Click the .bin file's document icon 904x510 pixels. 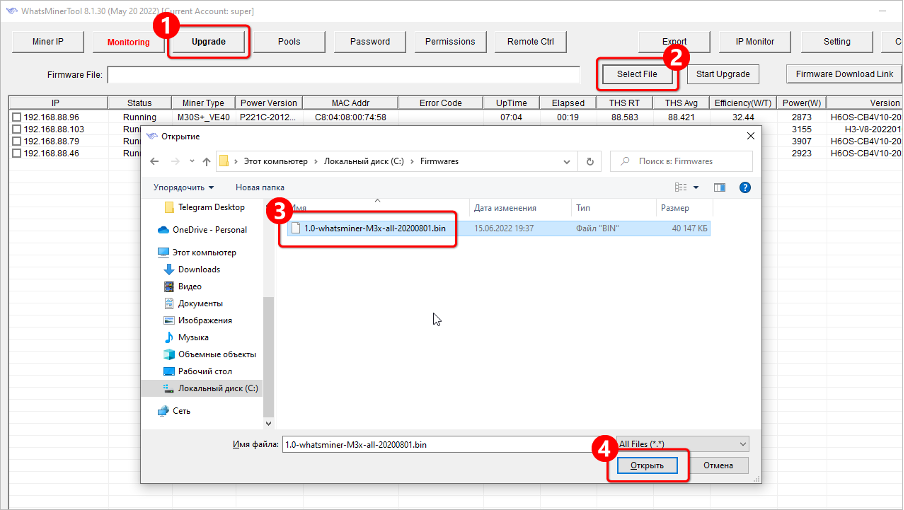click(296, 228)
